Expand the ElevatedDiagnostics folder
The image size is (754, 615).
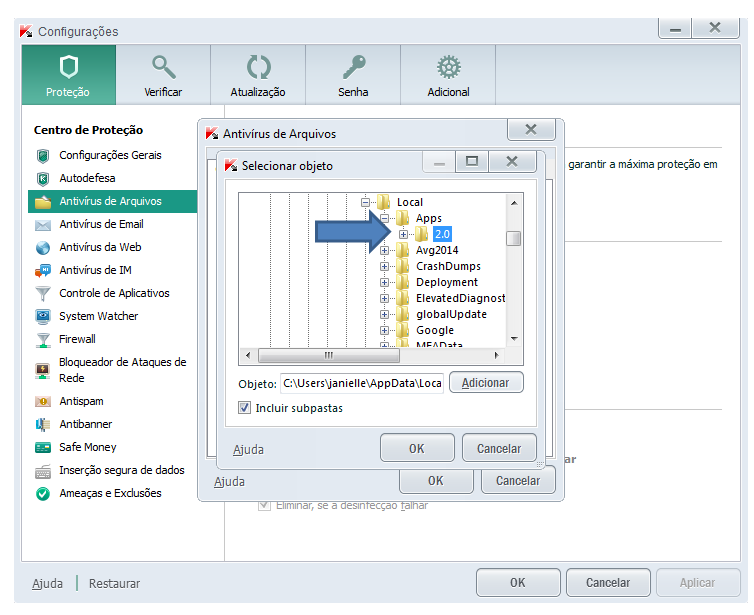click(384, 299)
